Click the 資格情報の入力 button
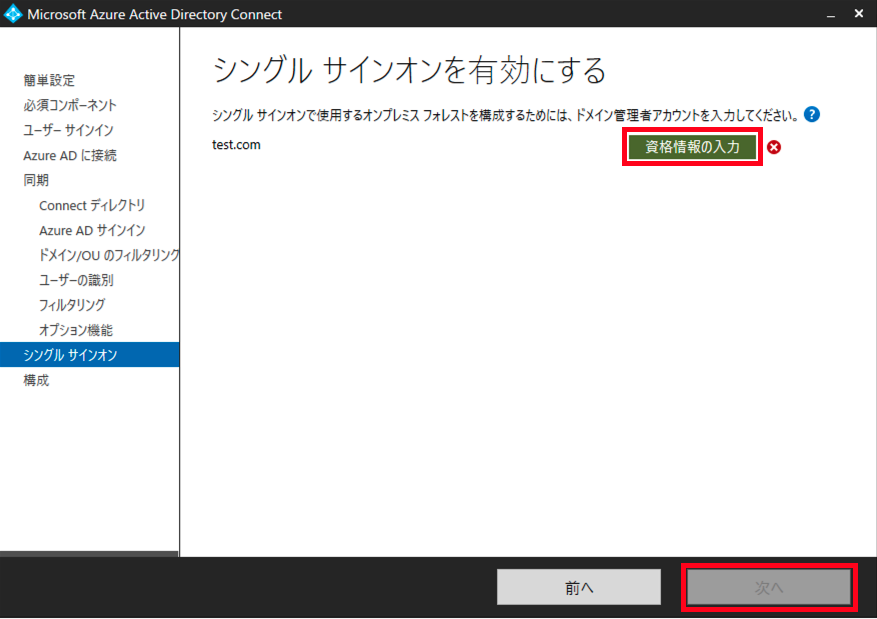 692,147
